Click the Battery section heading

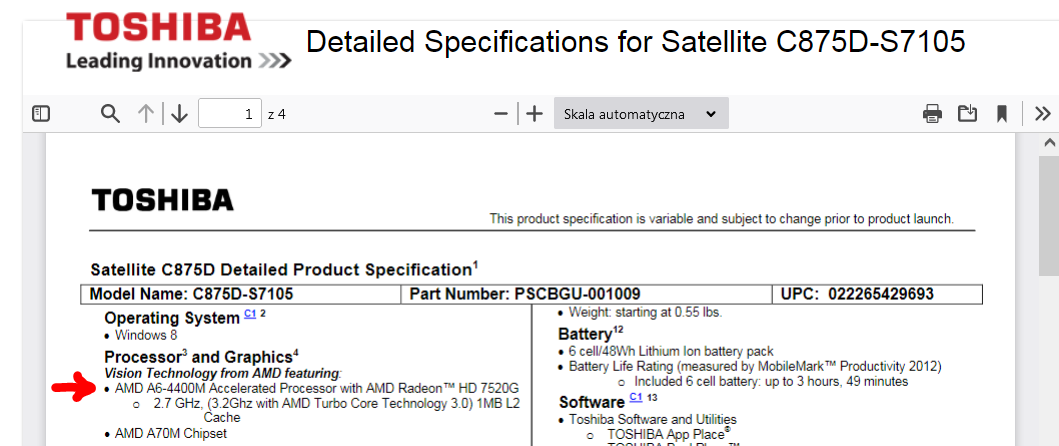coord(591,333)
